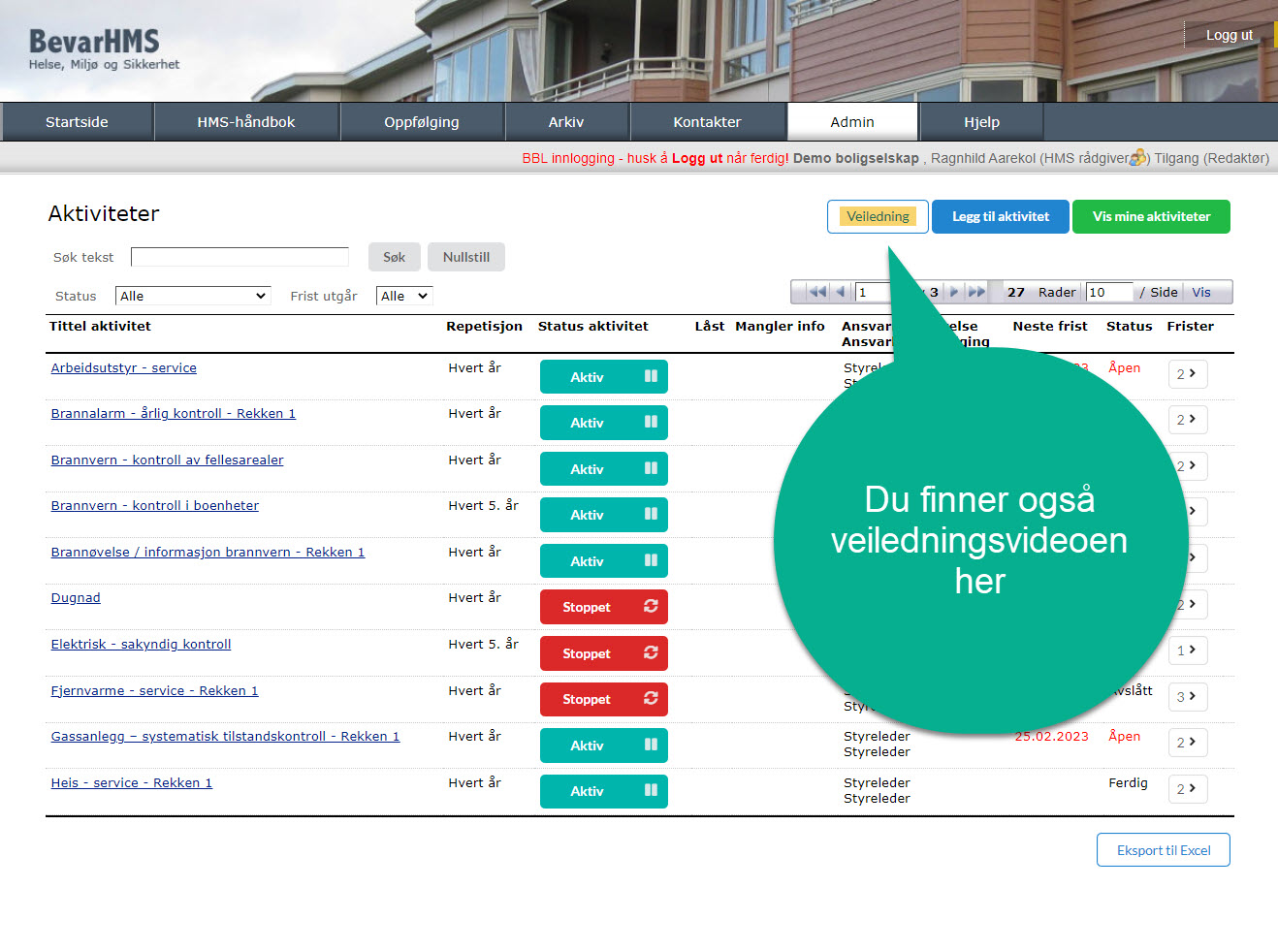Go to the first page of results

(817, 292)
